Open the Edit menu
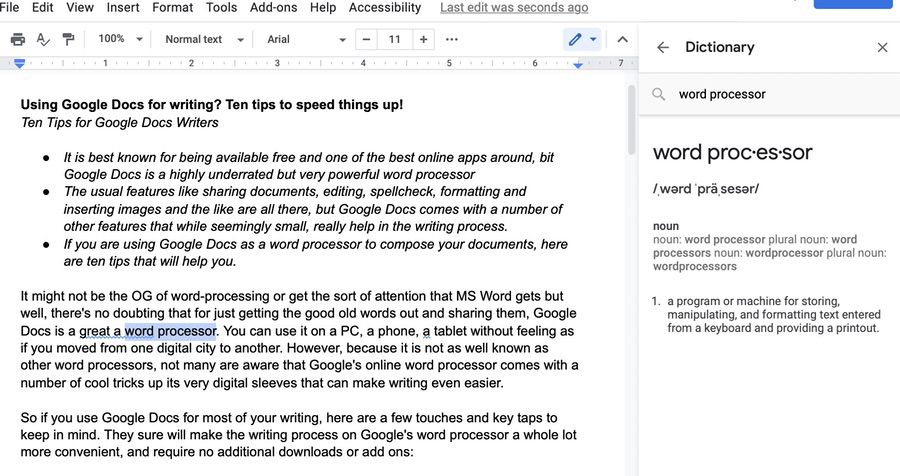This screenshot has height=476, width=900. click(x=42, y=7)
